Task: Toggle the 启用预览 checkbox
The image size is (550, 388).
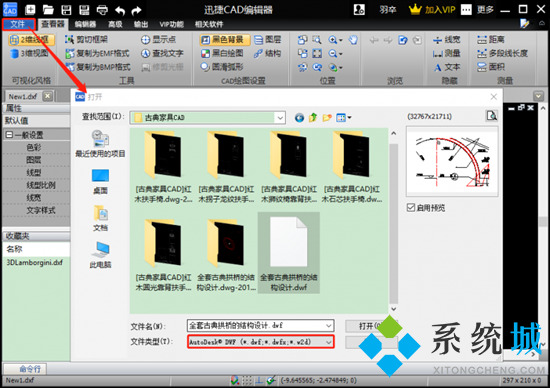Action: point(411,208)
